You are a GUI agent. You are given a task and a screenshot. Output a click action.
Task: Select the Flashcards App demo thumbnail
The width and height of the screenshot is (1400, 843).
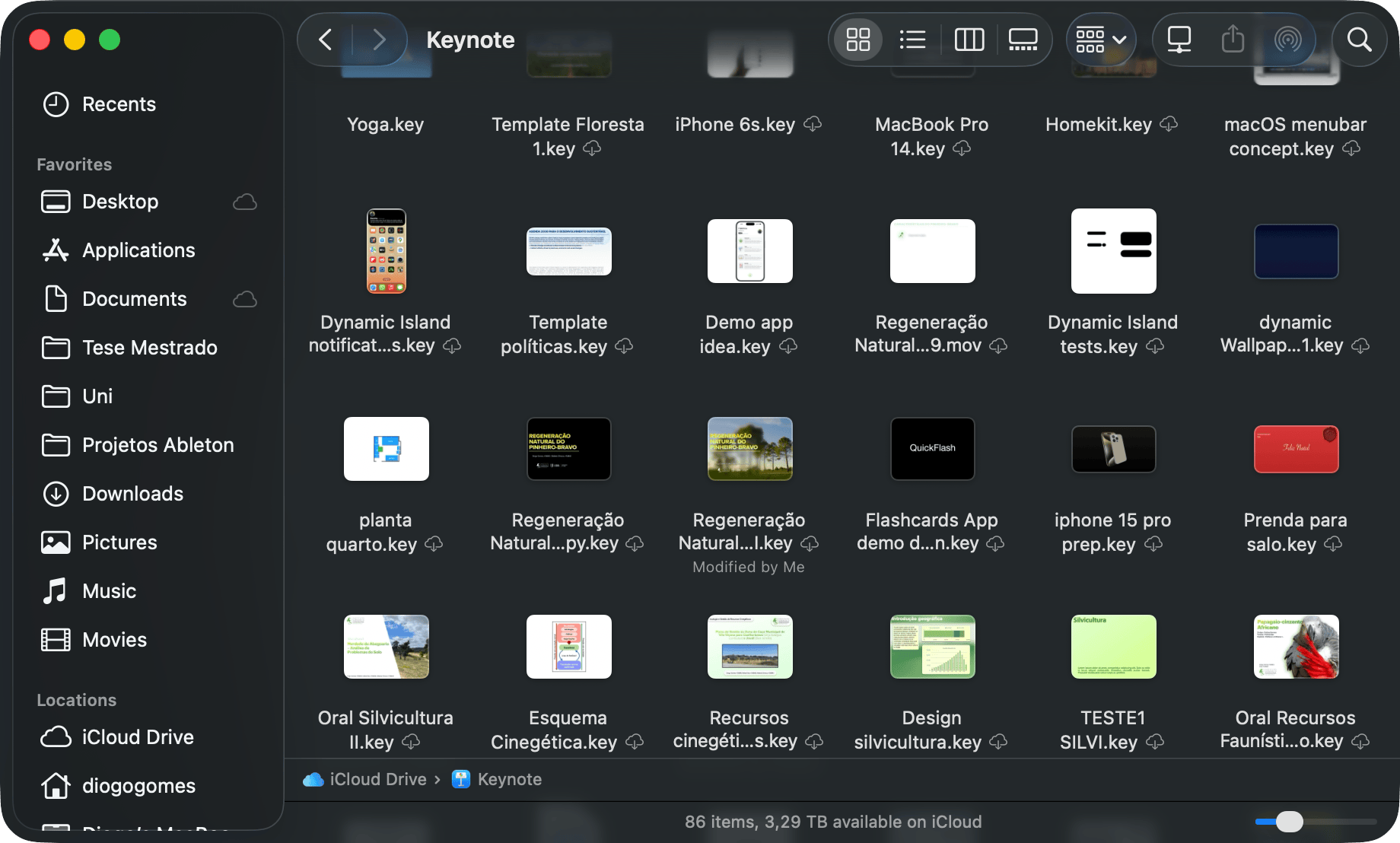[932, 449]
